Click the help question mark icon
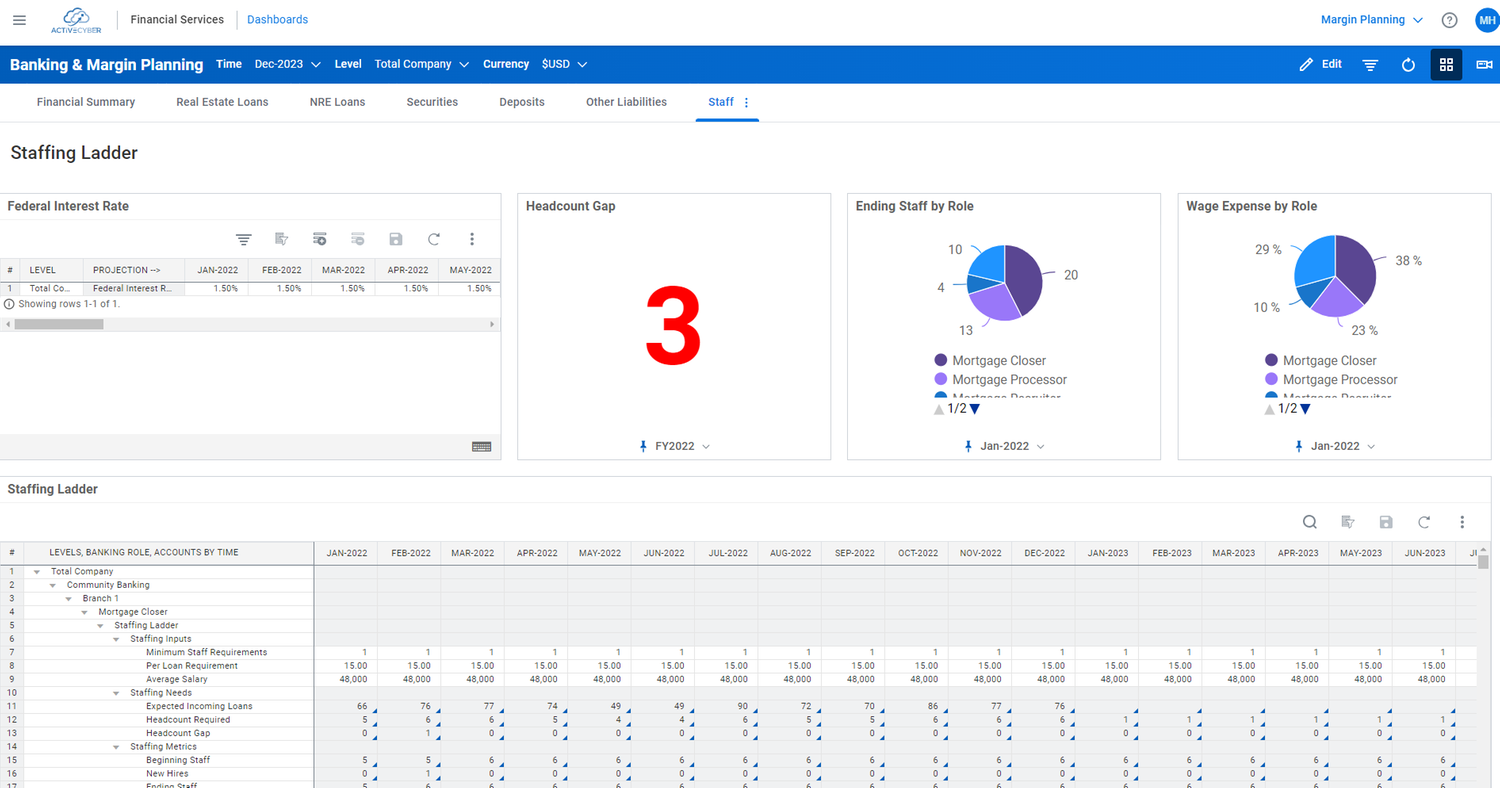 (x=1449, y=19)
